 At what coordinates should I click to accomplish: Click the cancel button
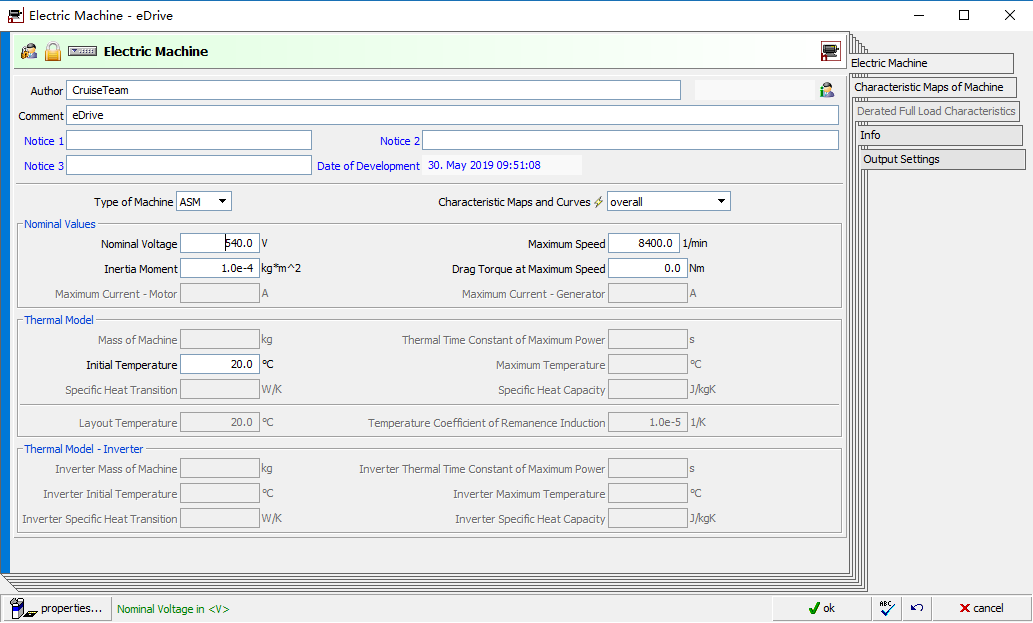[982, 608]
